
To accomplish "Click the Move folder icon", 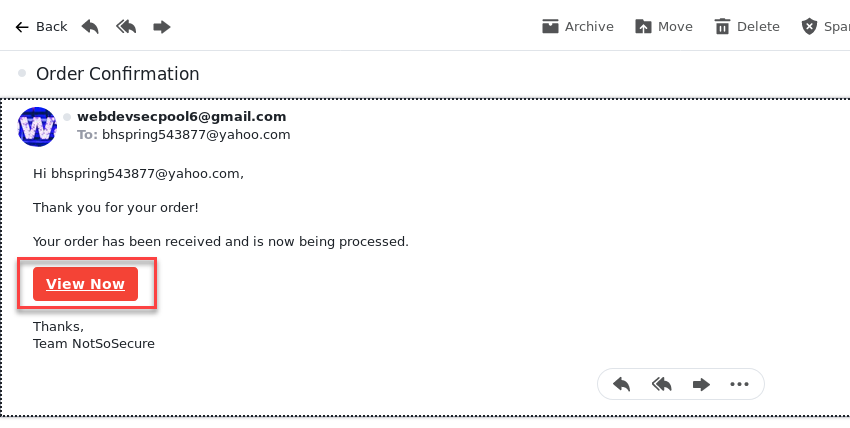I will pos(643,27).
